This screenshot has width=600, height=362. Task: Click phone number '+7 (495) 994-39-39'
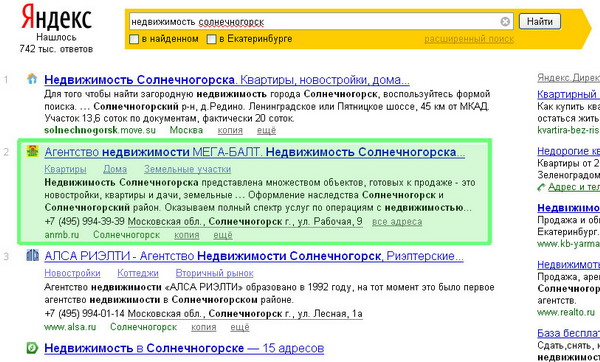coord(85,222)
